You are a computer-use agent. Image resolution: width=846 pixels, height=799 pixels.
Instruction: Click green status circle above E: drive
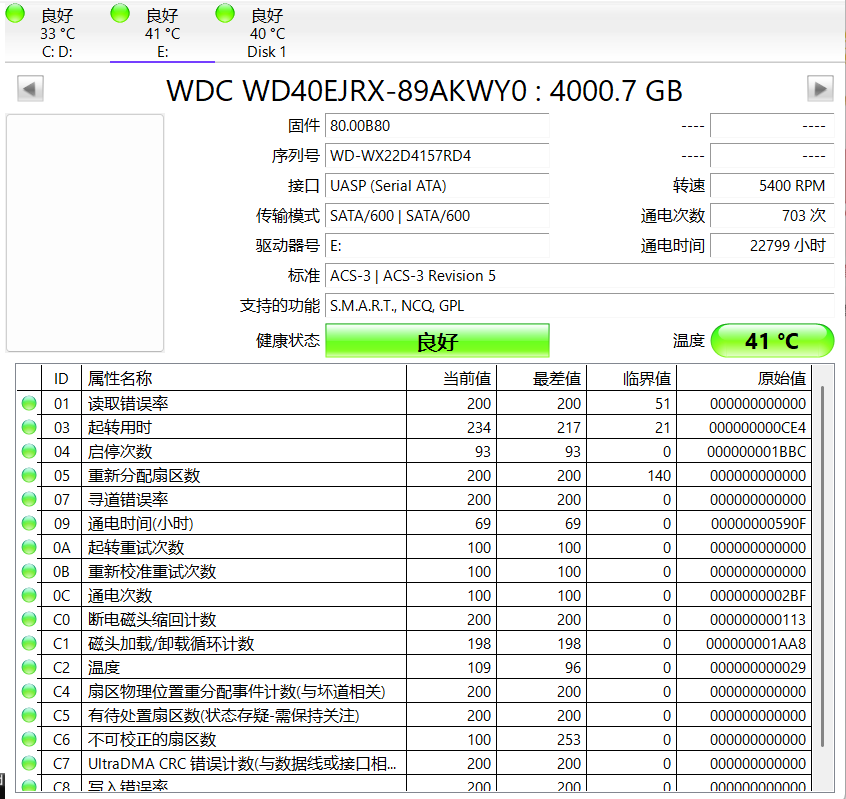pyautogui.click(x=120, y=13)
